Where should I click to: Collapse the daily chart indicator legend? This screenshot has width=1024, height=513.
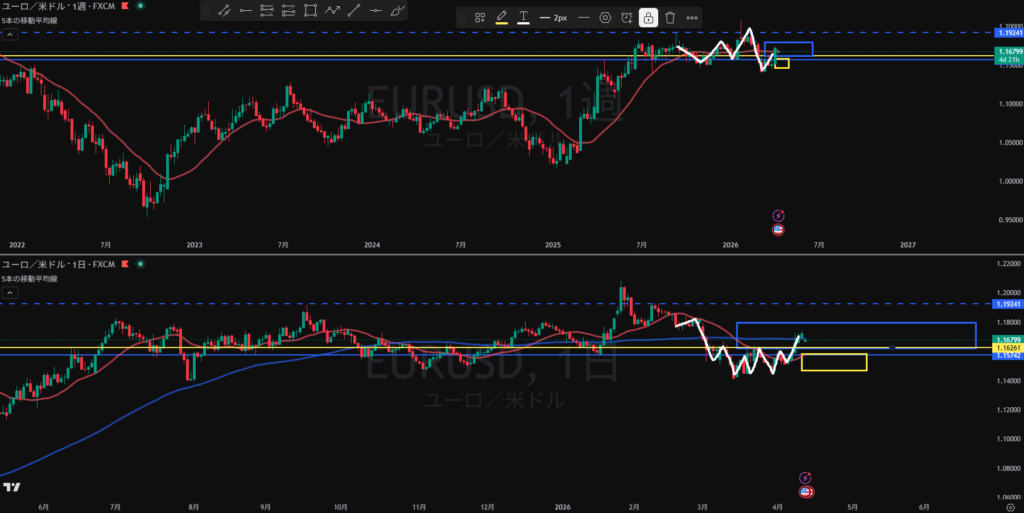[x=8, y=293]
